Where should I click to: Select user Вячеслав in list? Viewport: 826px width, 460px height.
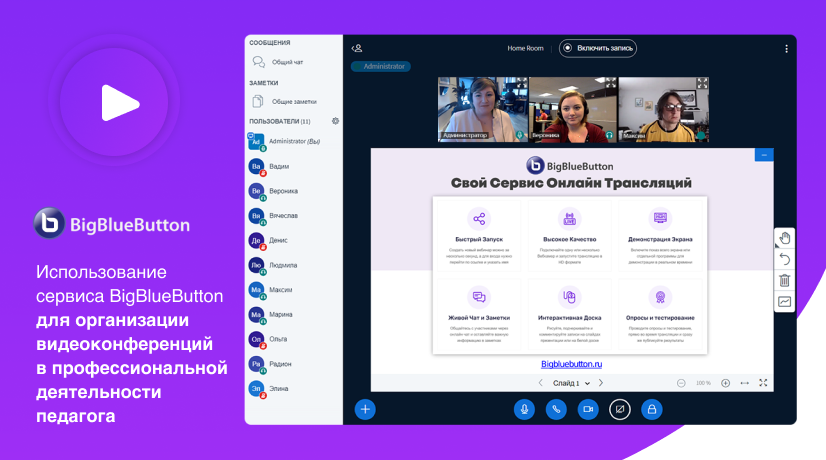pos(293,216)
